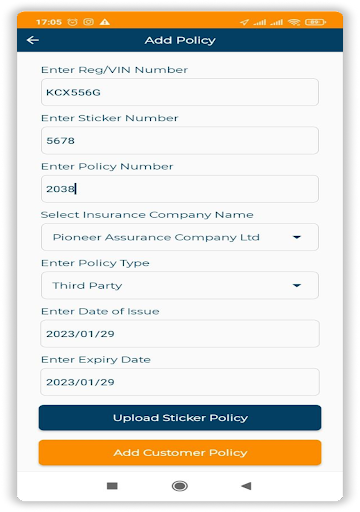This screenshot has height=512, width=360.
Task: Select the Third Party policy type field
Action: 180,285
